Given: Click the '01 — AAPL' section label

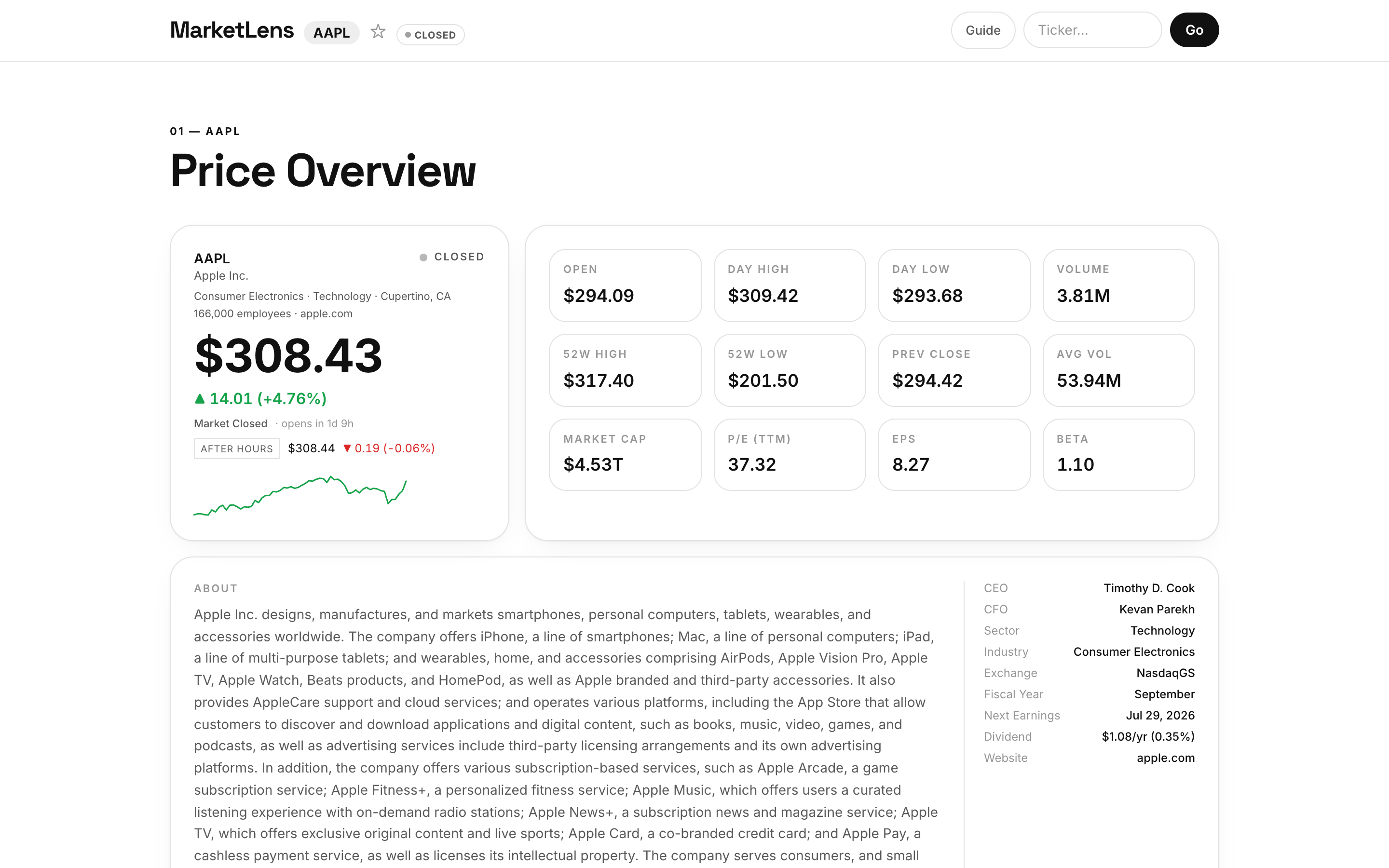Looking at the screenshot, I should (x=205, y=132).
